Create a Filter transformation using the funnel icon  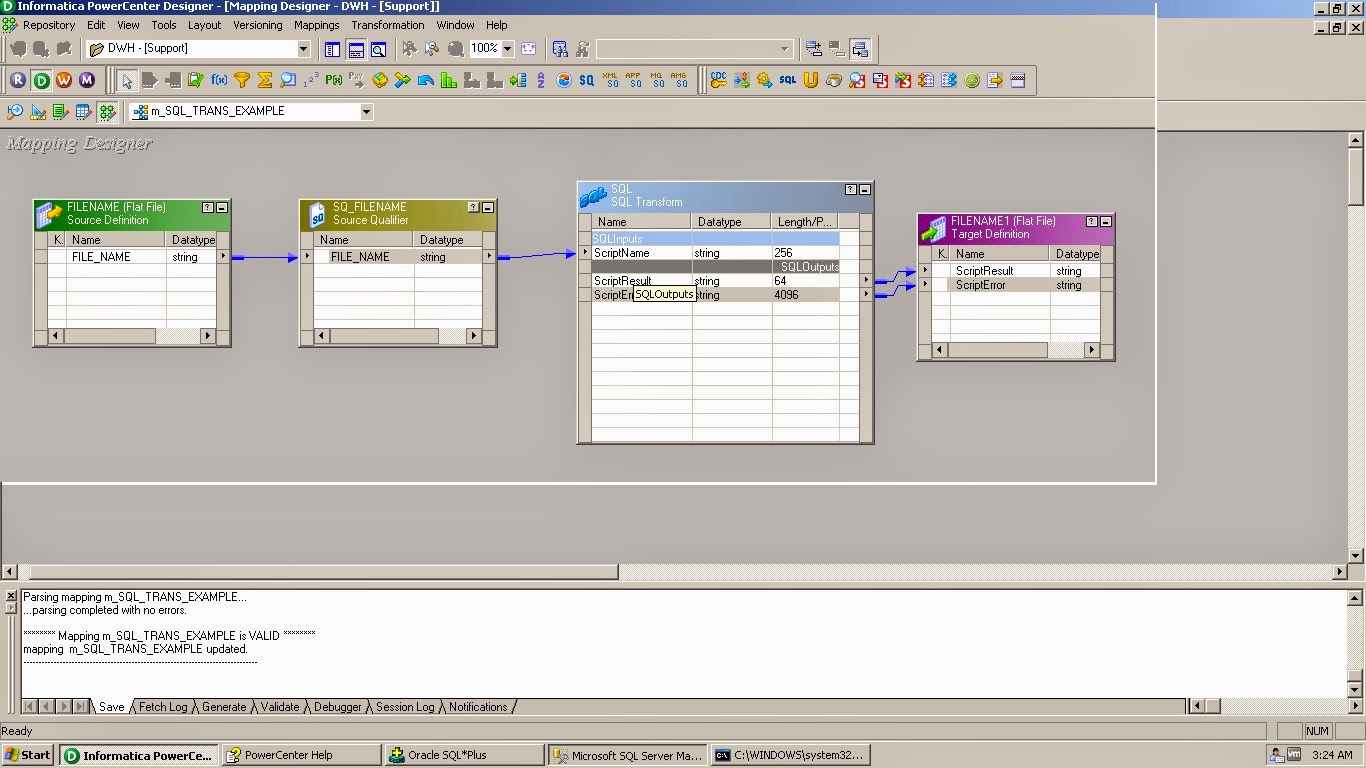click(242, 81)
